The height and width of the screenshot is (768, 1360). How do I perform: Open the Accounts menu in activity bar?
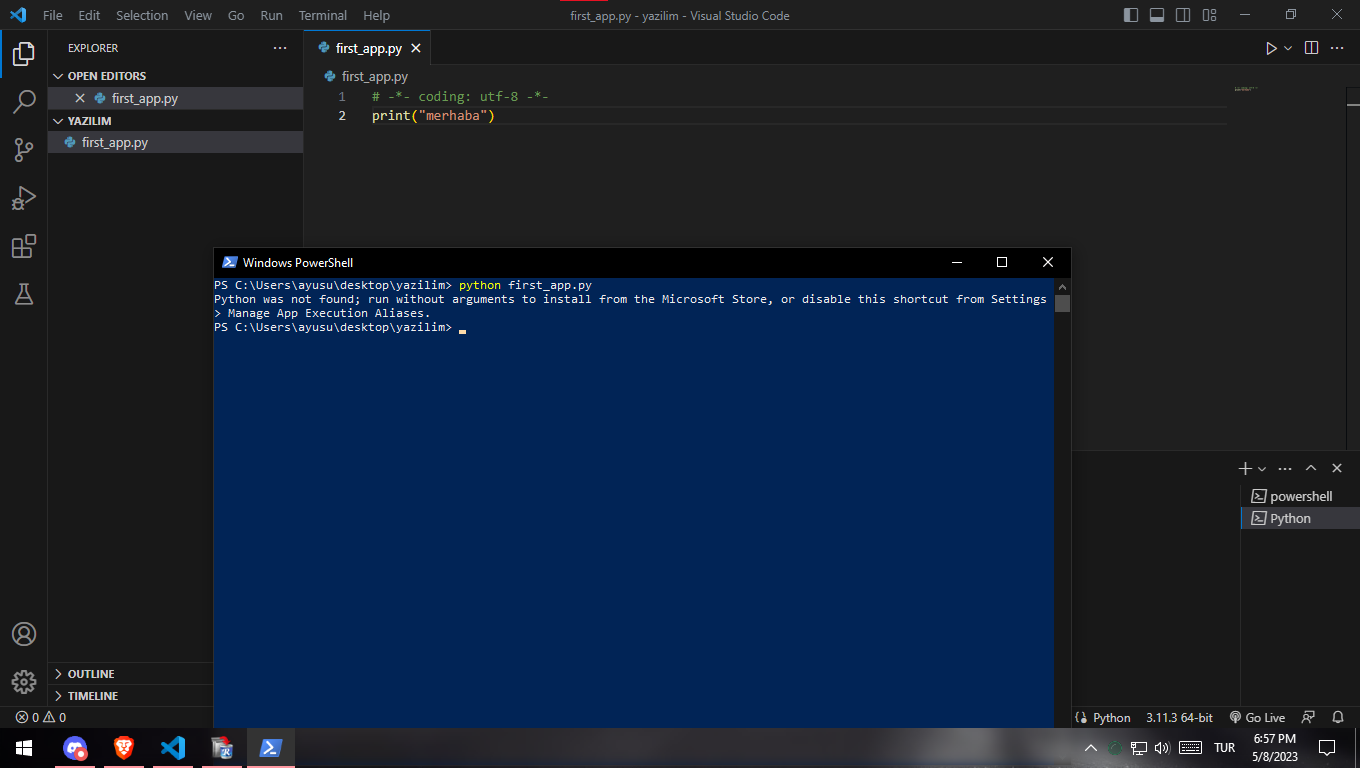click(24, 634)
